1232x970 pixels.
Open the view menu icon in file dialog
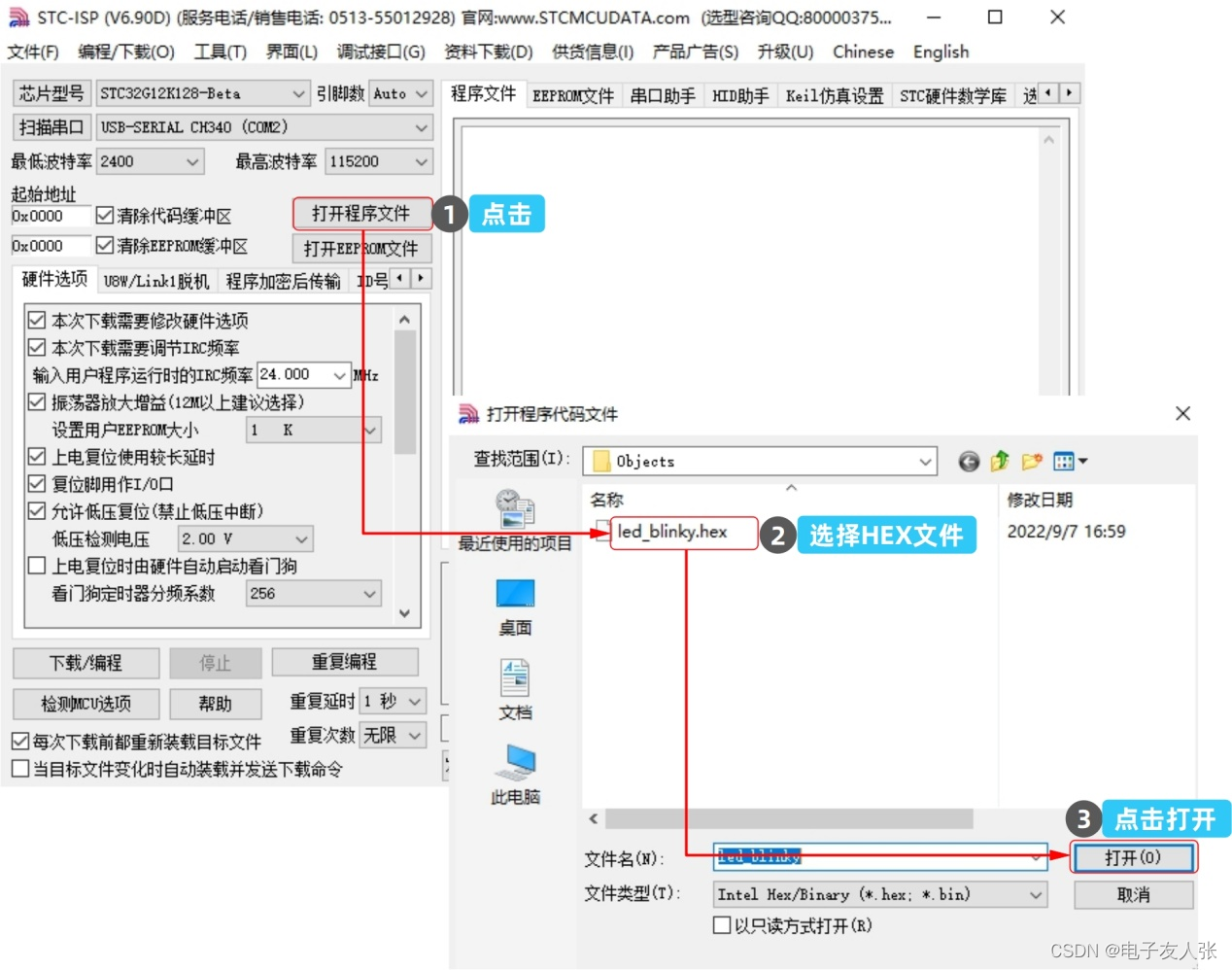pos(1070,462)
